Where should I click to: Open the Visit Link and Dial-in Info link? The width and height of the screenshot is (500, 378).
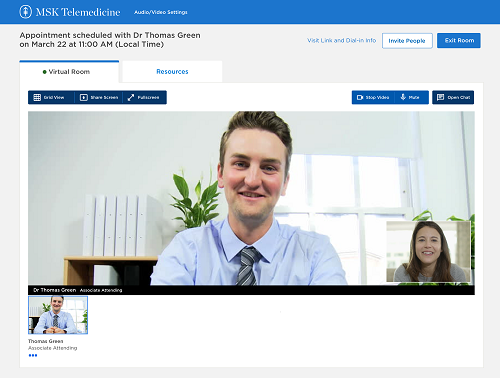coord(341,40)
